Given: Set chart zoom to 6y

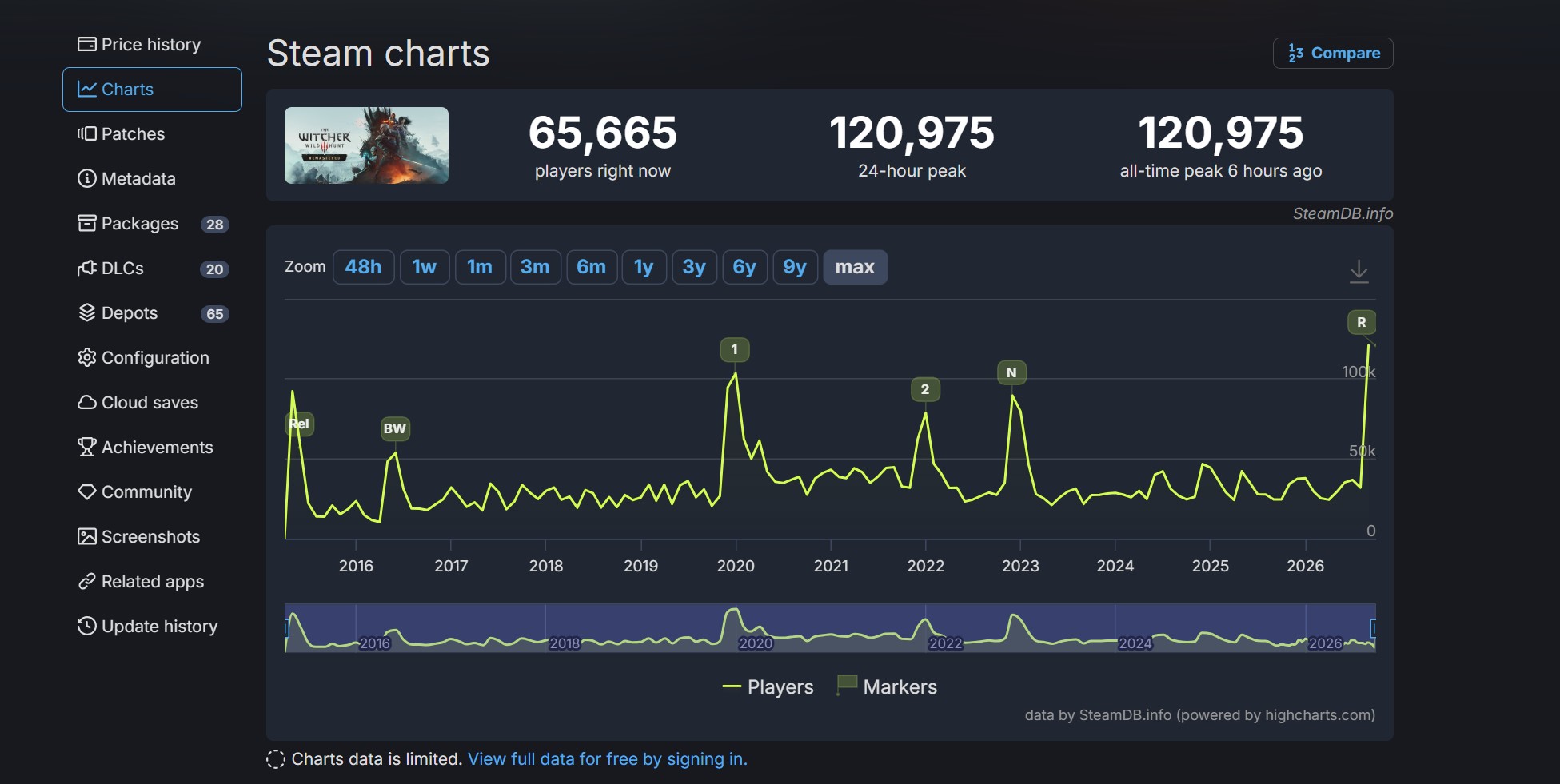Looking at the screenshot, I should point(744,267).
